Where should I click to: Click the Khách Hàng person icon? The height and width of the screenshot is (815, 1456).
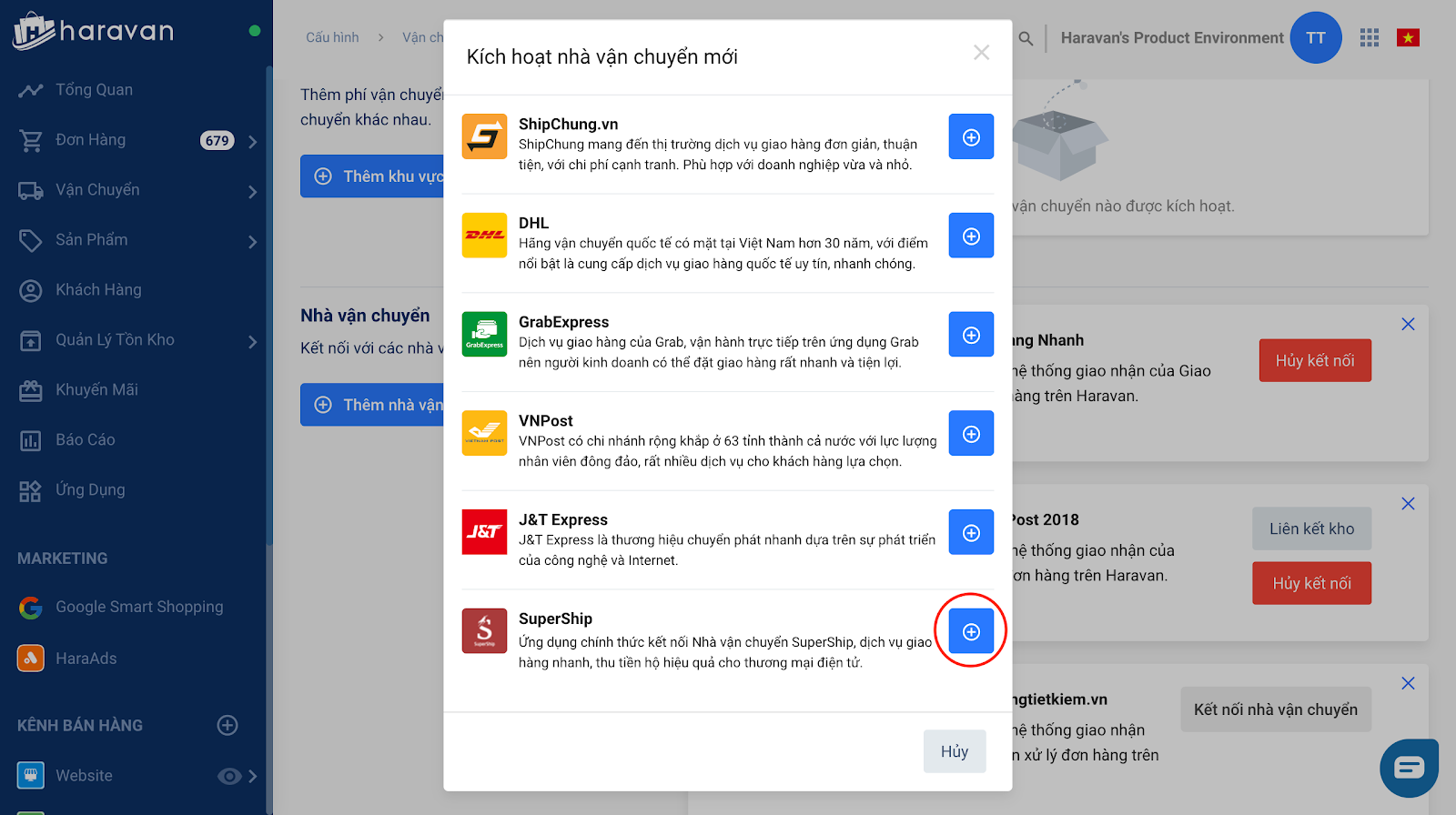31,291
